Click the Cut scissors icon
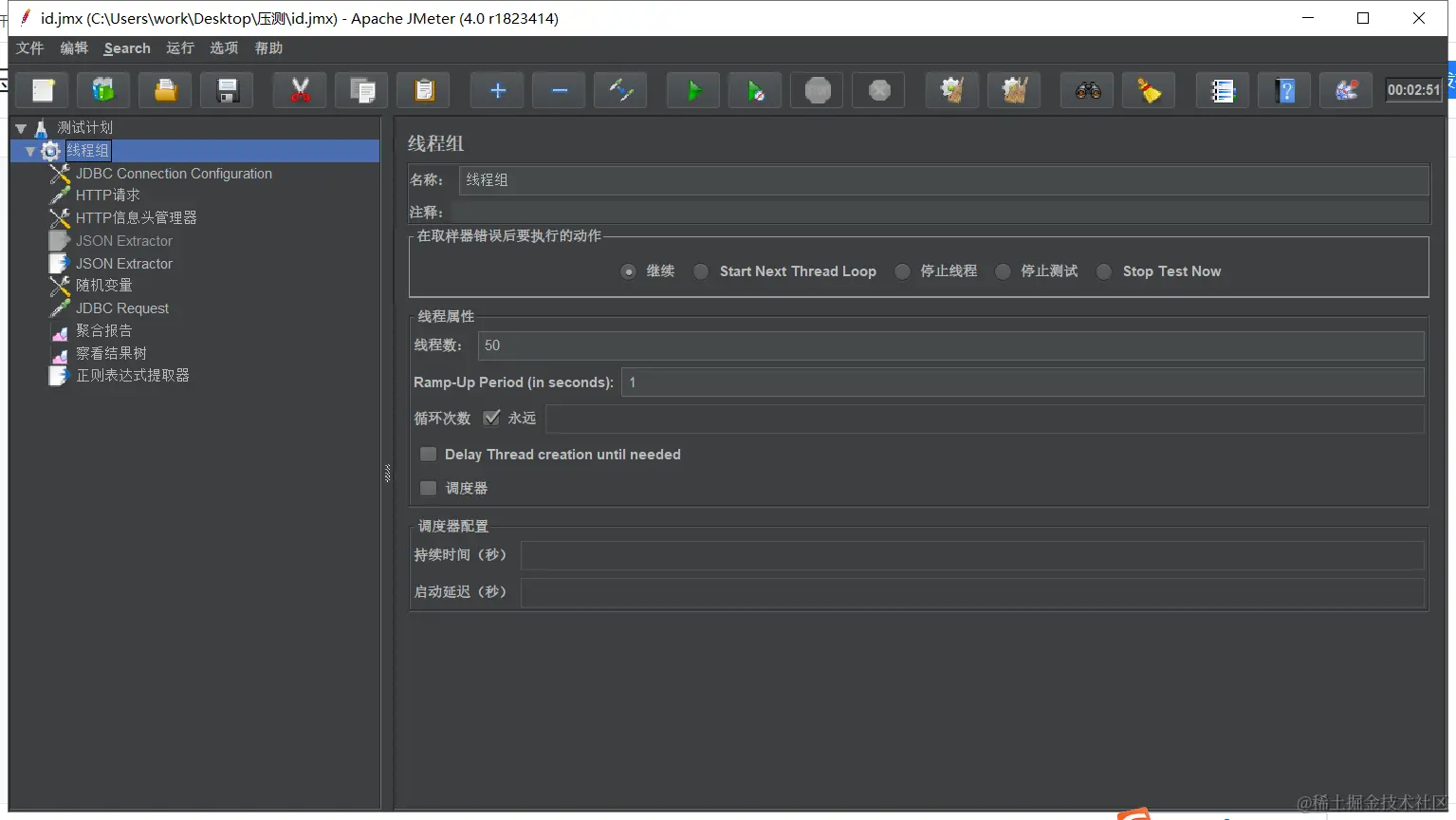The image size is (1456, 820). [x=300, y=90]
